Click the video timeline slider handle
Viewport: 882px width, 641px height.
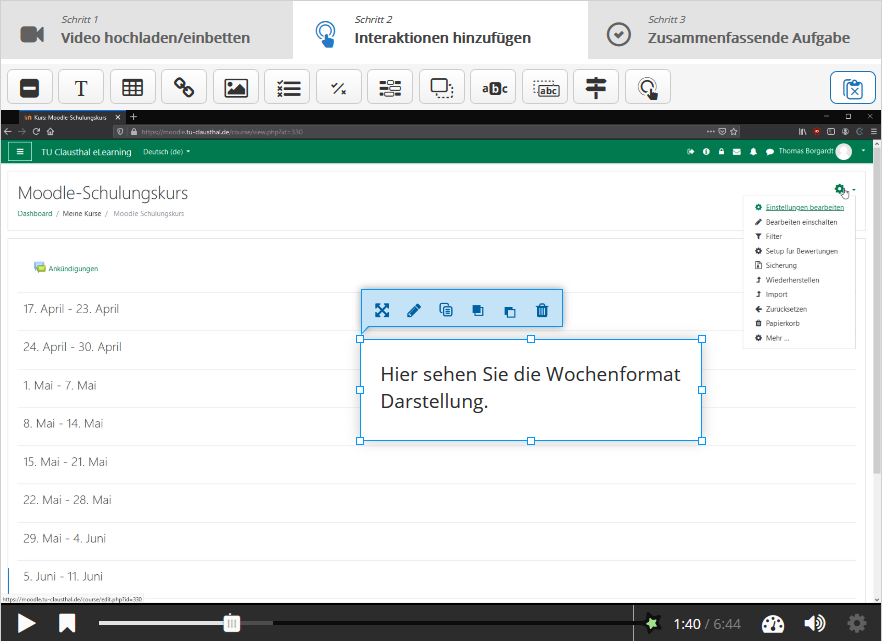coord(232,623)
